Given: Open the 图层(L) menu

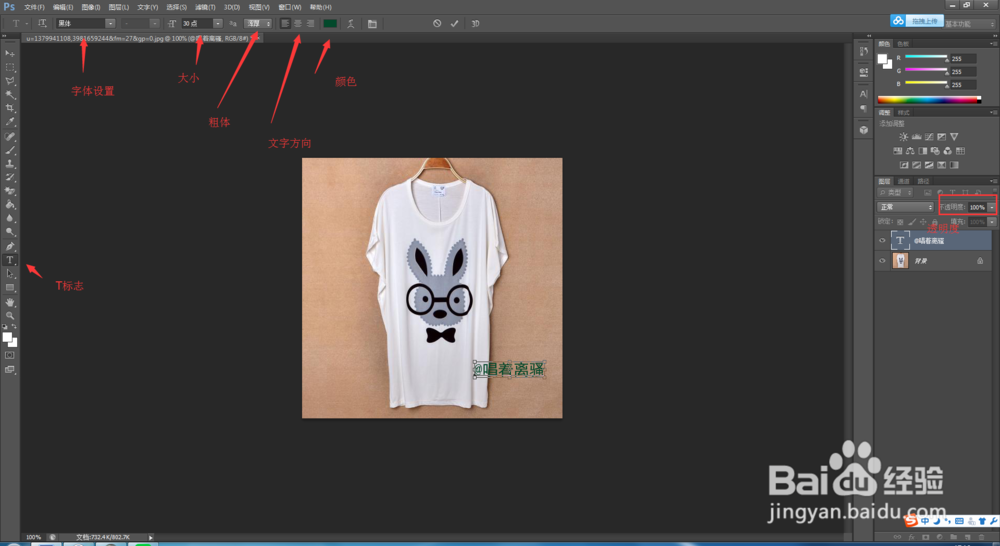Looking at the screenshot, I should pyautogui.click(x=119, y=7).
